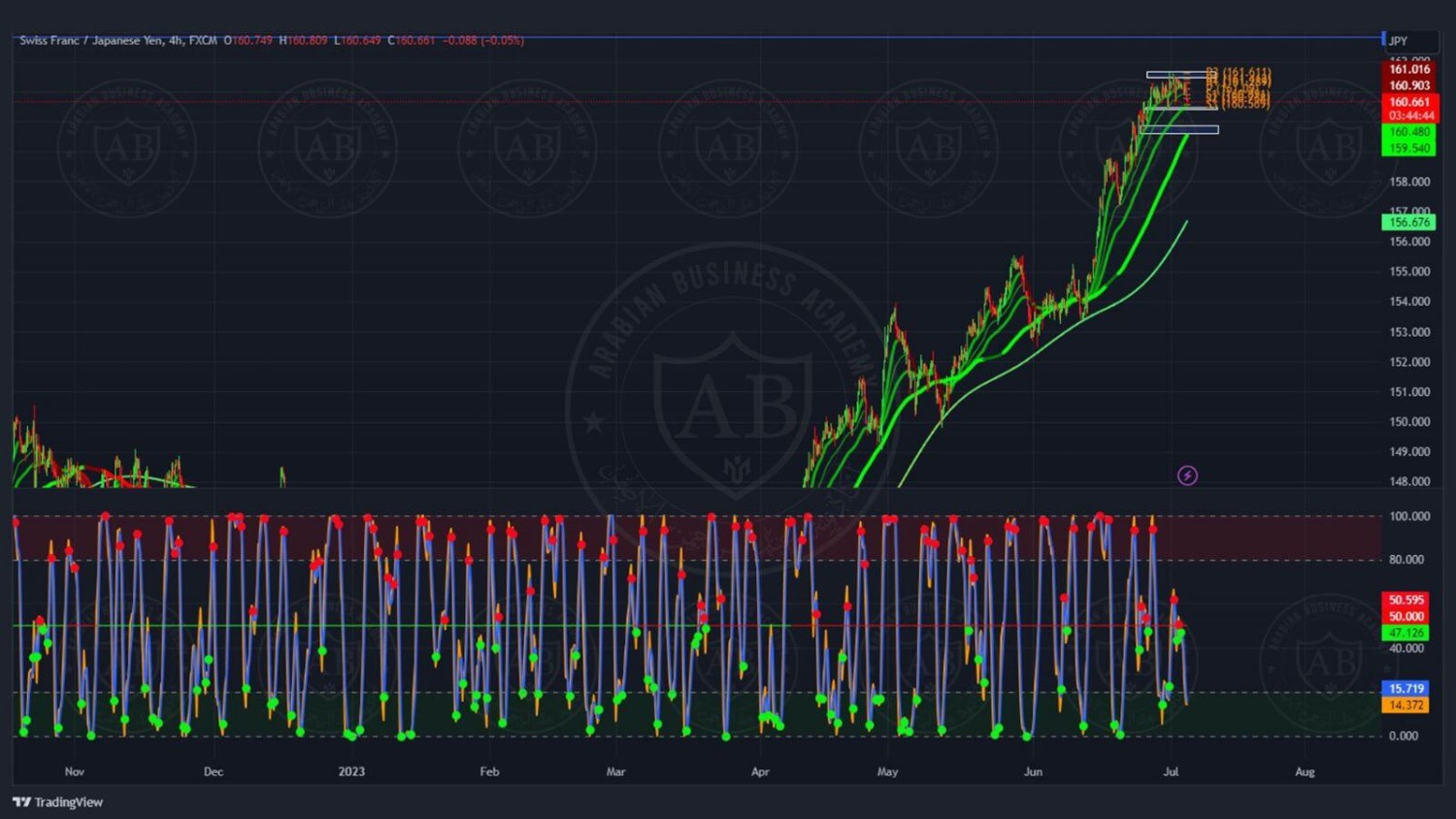Open the JPY currency selector
Image resolution: width=1456 pixels, height=819 pixels.
click(x=1398, y=41)
